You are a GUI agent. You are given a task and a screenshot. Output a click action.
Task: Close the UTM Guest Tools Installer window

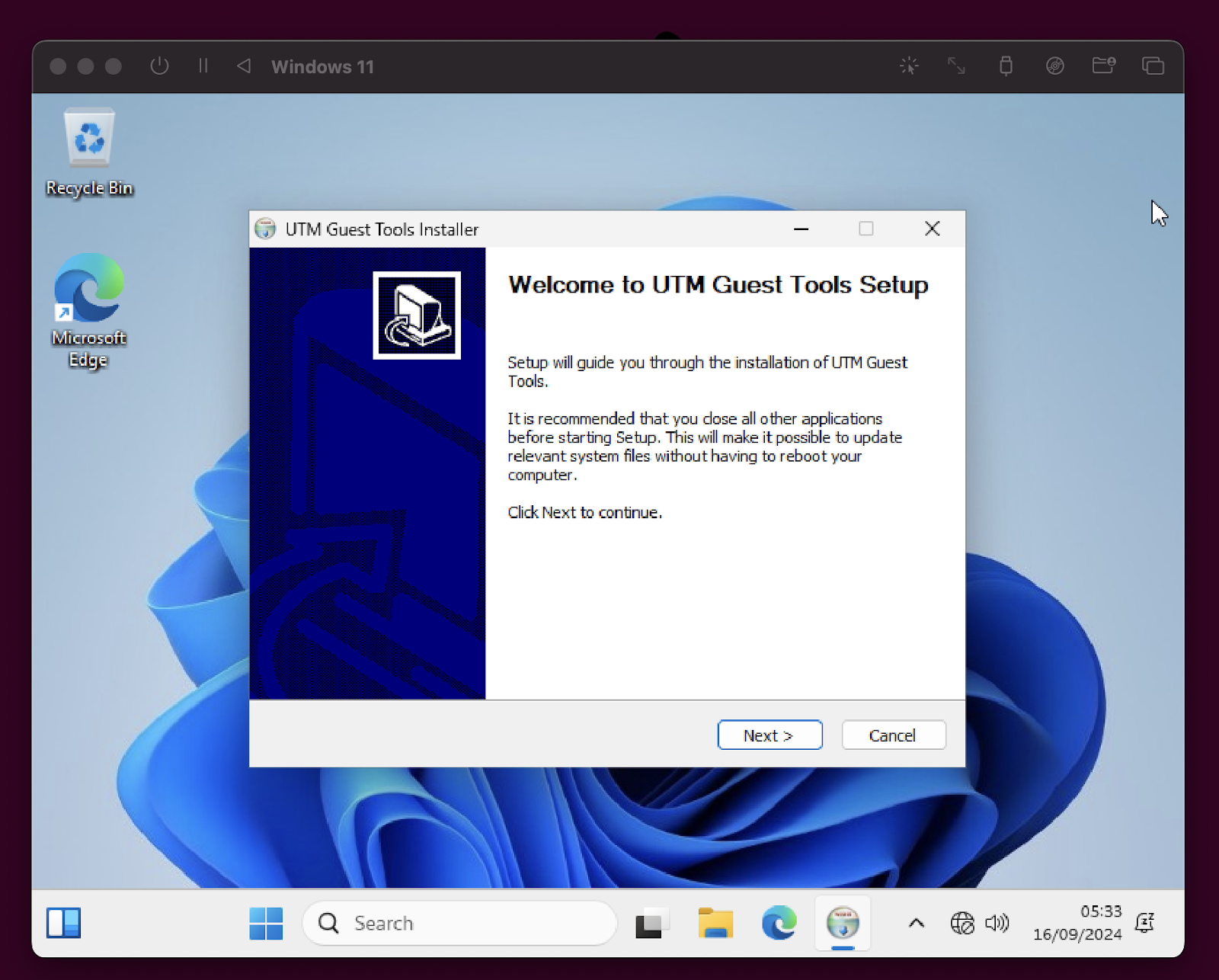(x=932, y=229)
